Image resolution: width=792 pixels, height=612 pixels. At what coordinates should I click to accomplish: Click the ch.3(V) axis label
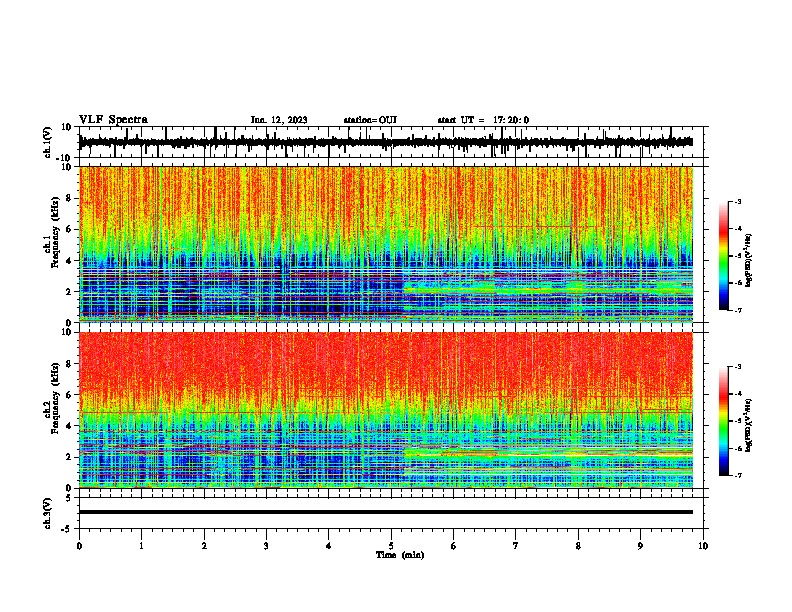pyautogui.click(x=48, y=513)
